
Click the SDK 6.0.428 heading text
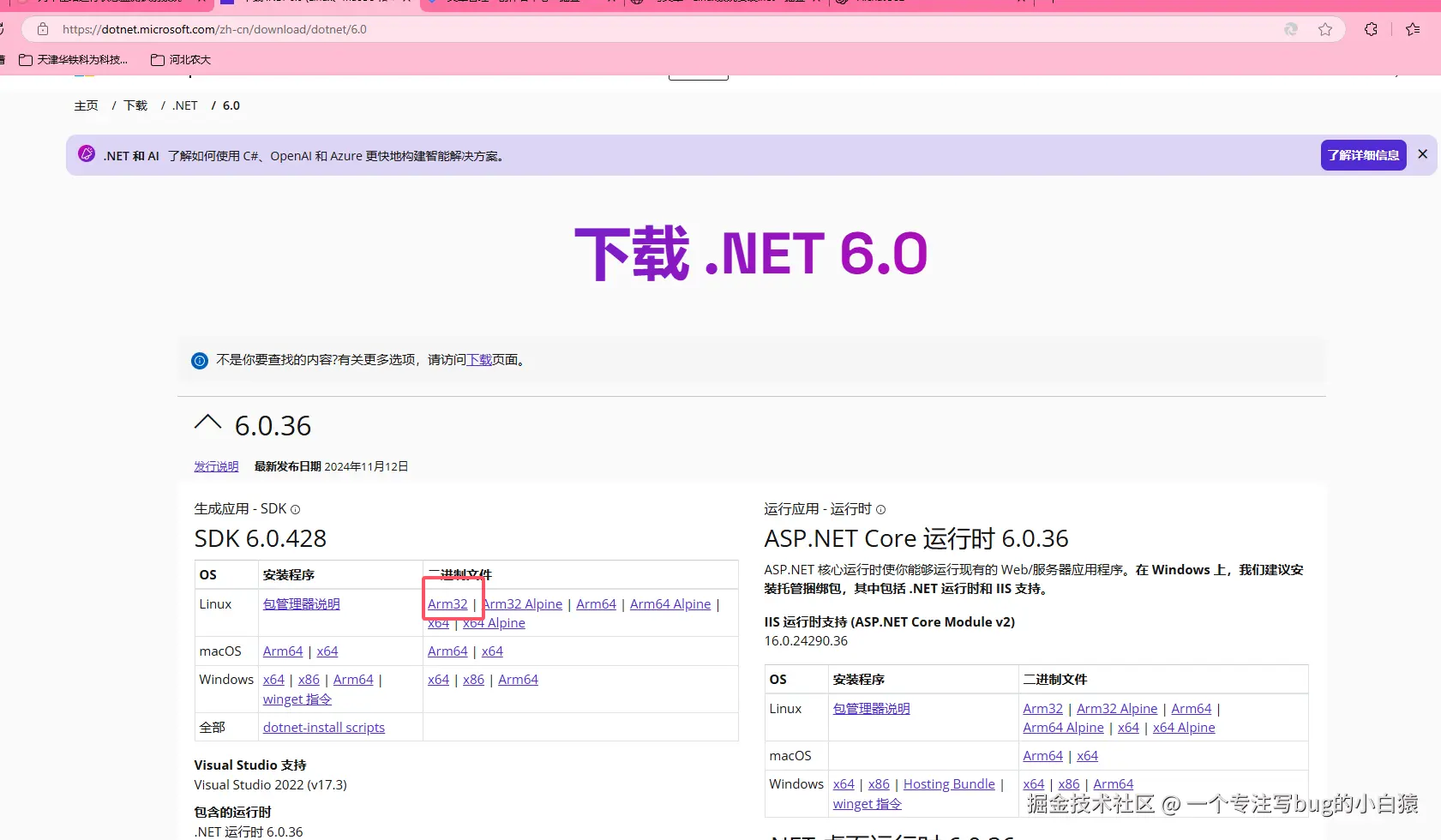click(x=261, y=538)
